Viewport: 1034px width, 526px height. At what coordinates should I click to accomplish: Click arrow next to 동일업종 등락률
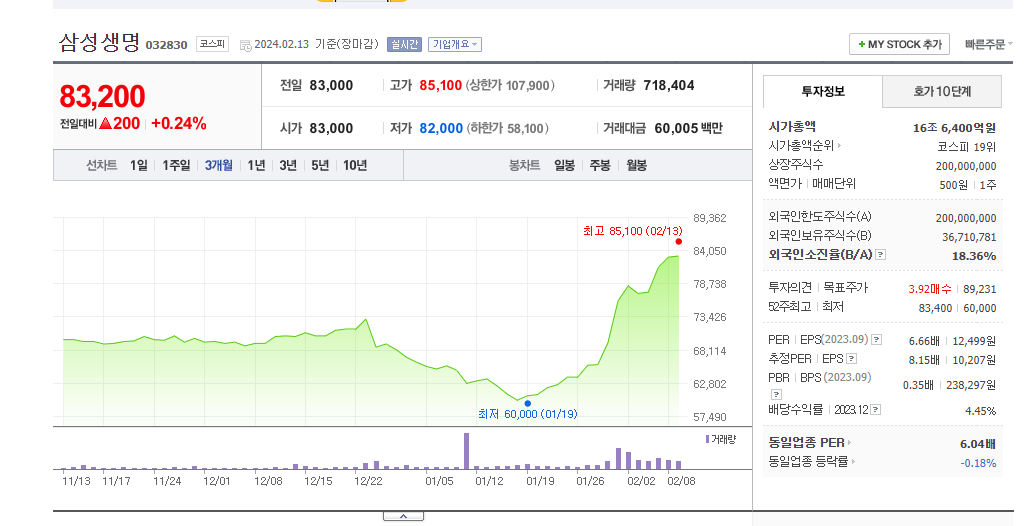(853, 461)
